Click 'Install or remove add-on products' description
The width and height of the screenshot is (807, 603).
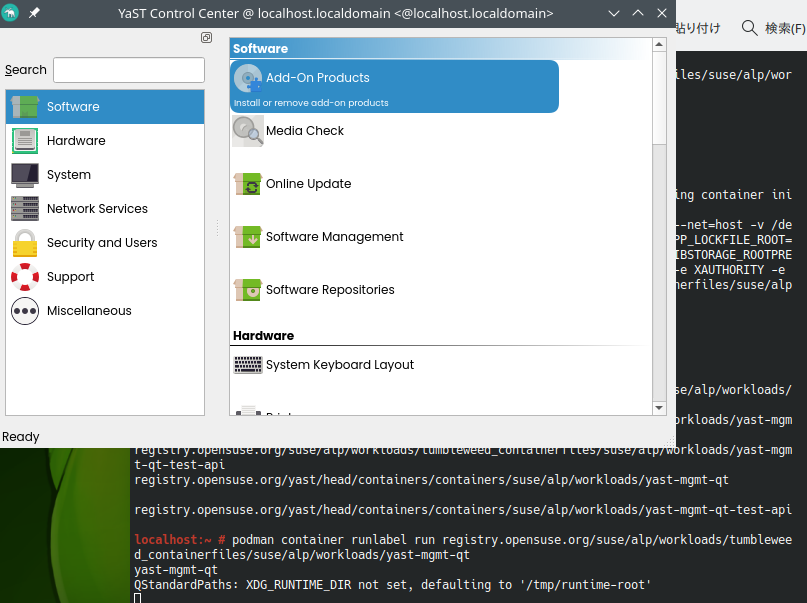point(311,103)
